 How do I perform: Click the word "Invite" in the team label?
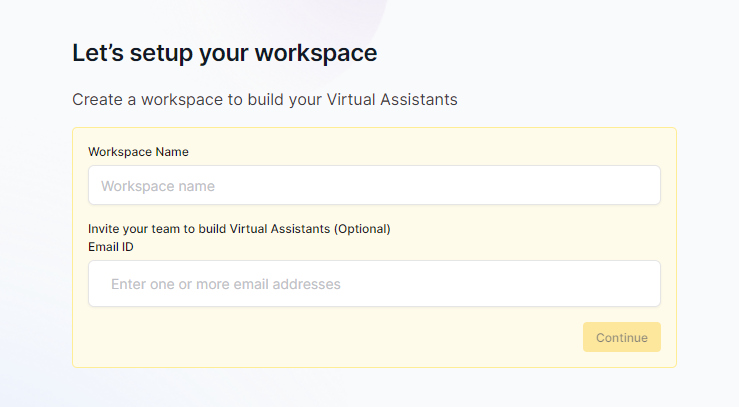point(105,228)
